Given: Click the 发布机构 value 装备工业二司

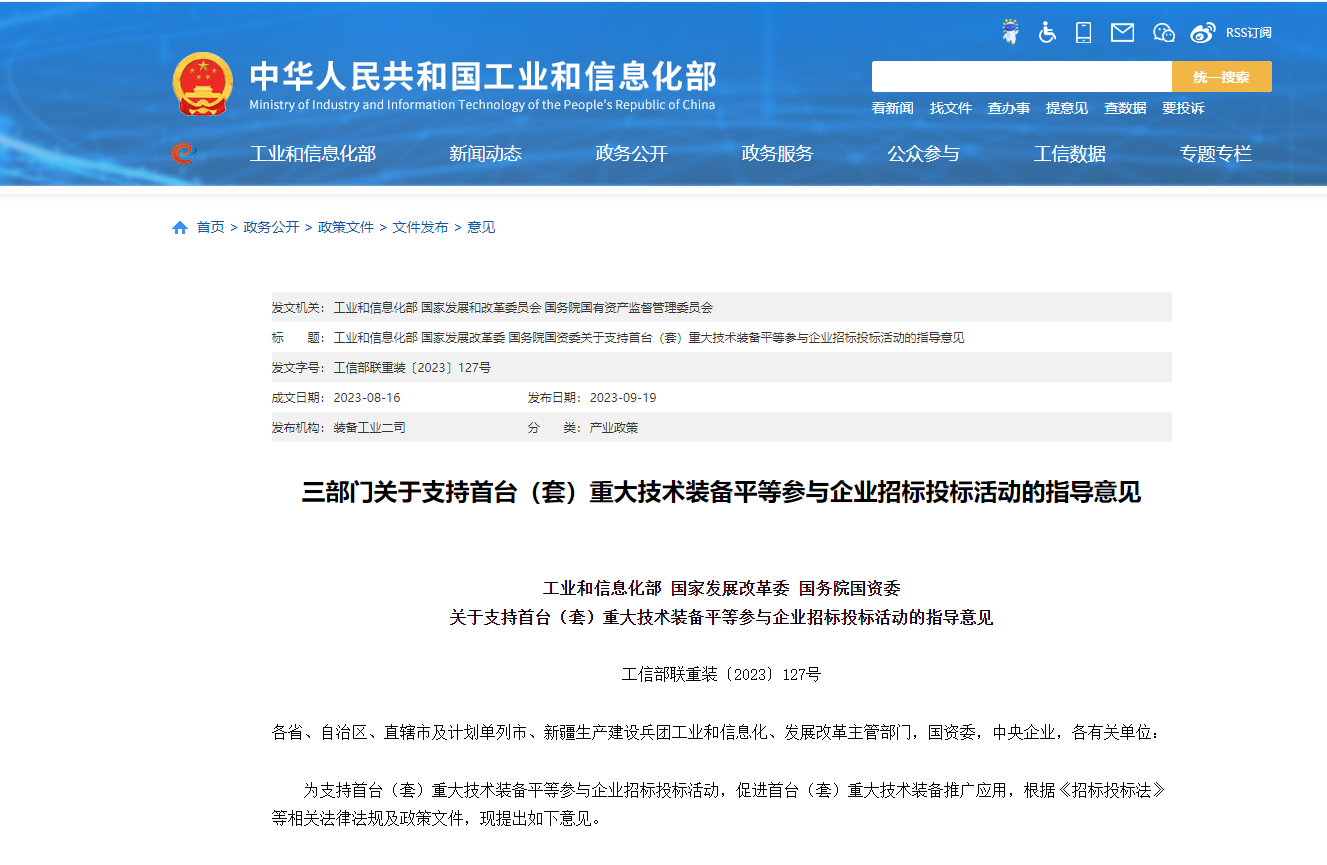Looking at the screenshot, I should tap(369, 428).
